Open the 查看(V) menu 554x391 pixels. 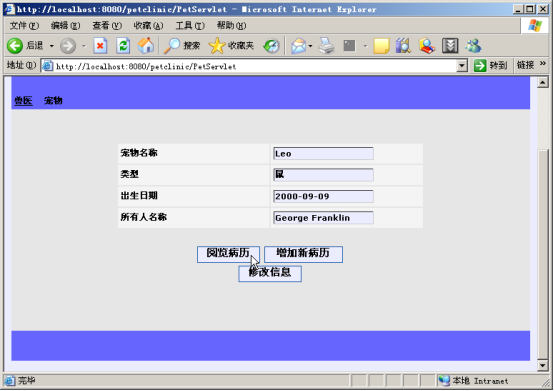[x=107, y=26]
